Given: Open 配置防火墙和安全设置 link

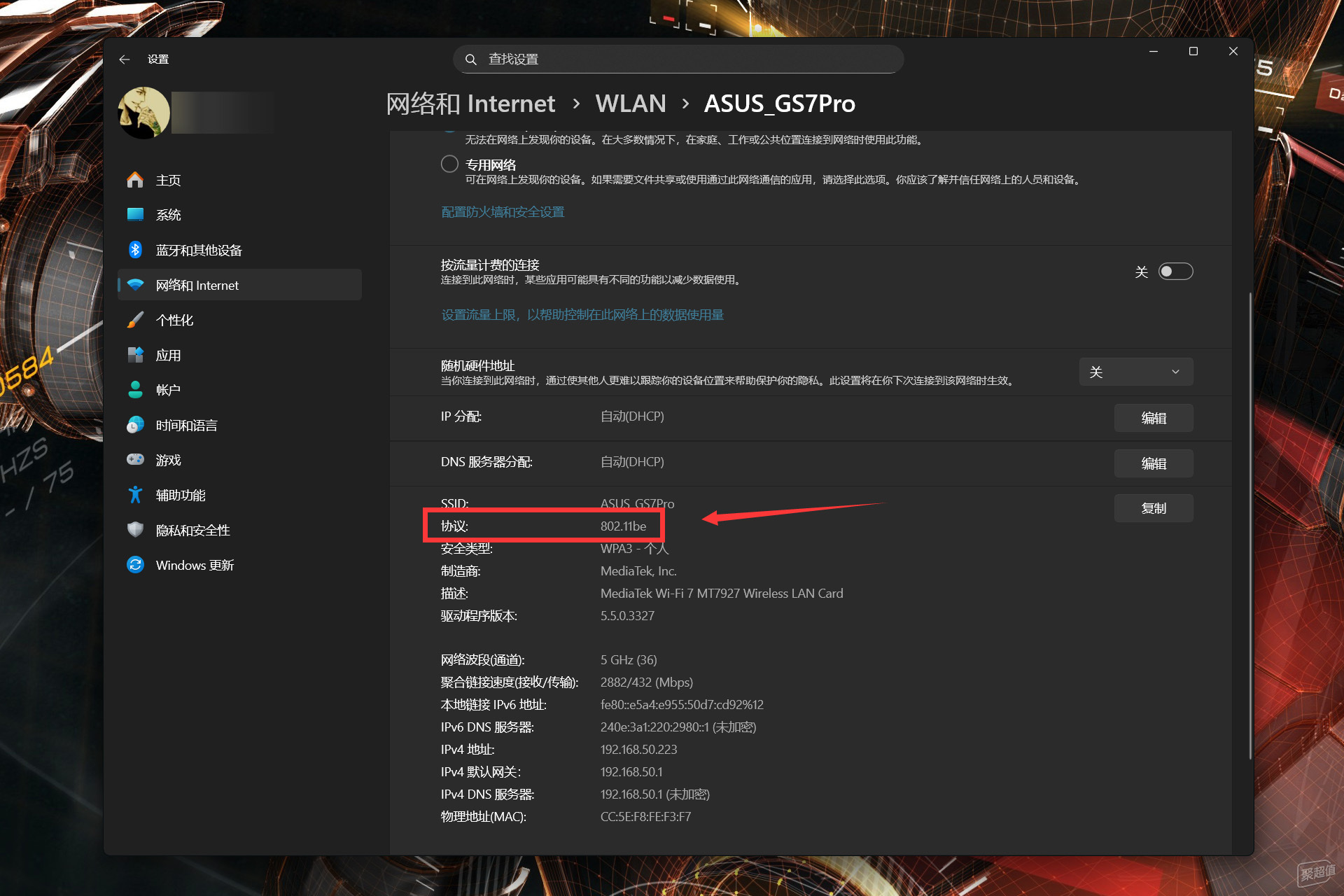Looking at the screenshot, I should (x=503, y=212).
